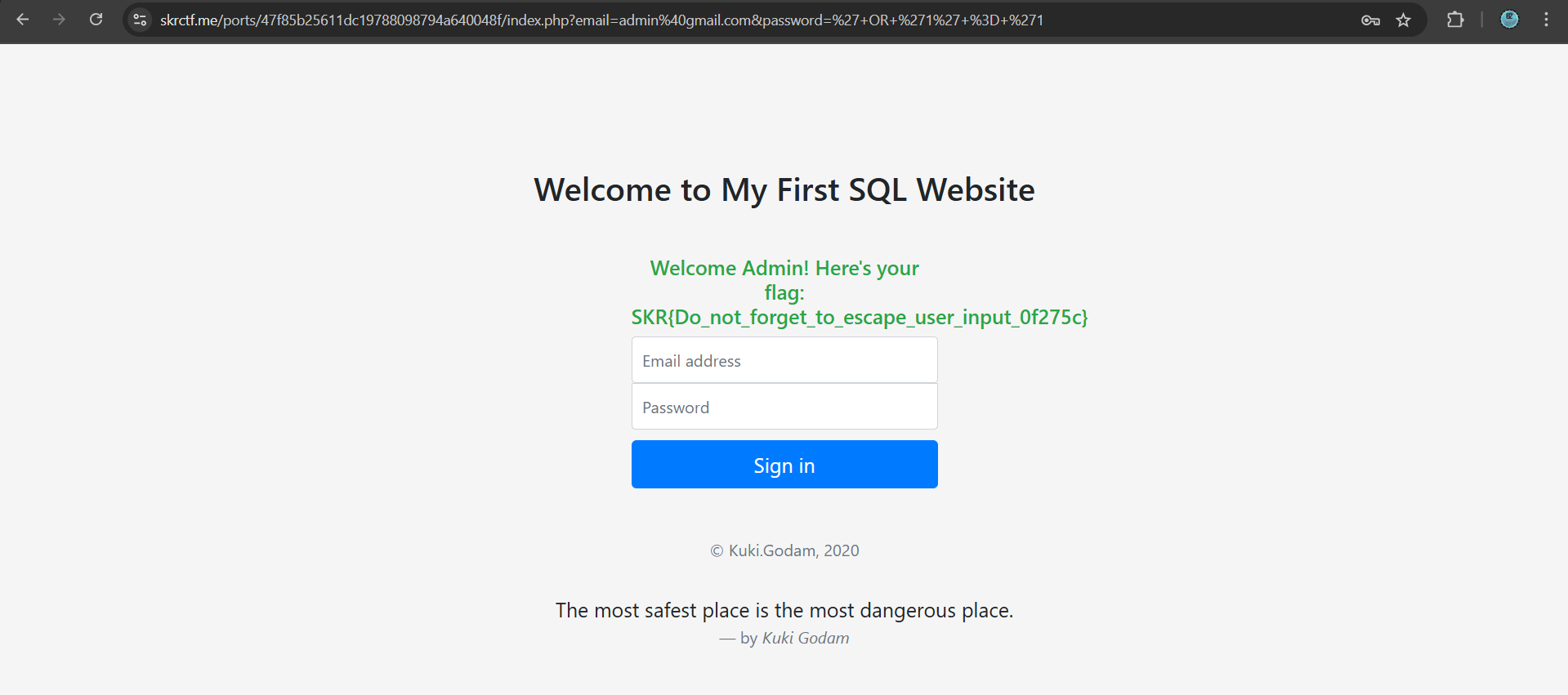Open the Chrome three-dot menu
This screenshot has height=695, width=1568.
coord(1546,20)
